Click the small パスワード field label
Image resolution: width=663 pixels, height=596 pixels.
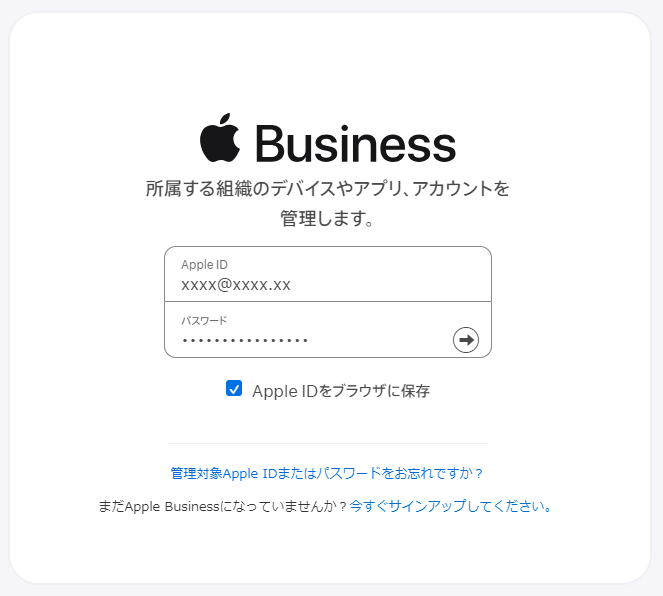pyautogui.click(x=204, y=320)
